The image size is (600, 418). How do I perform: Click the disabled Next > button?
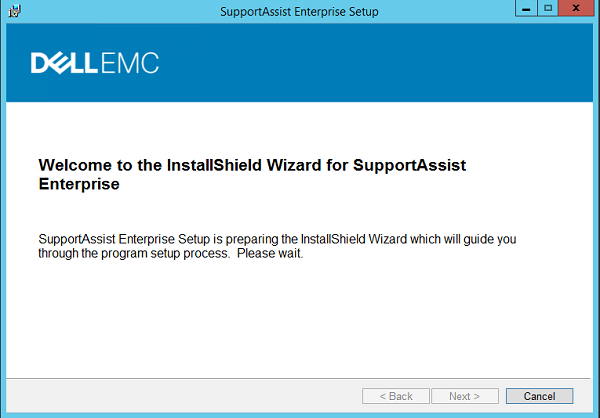click(465, 396)
